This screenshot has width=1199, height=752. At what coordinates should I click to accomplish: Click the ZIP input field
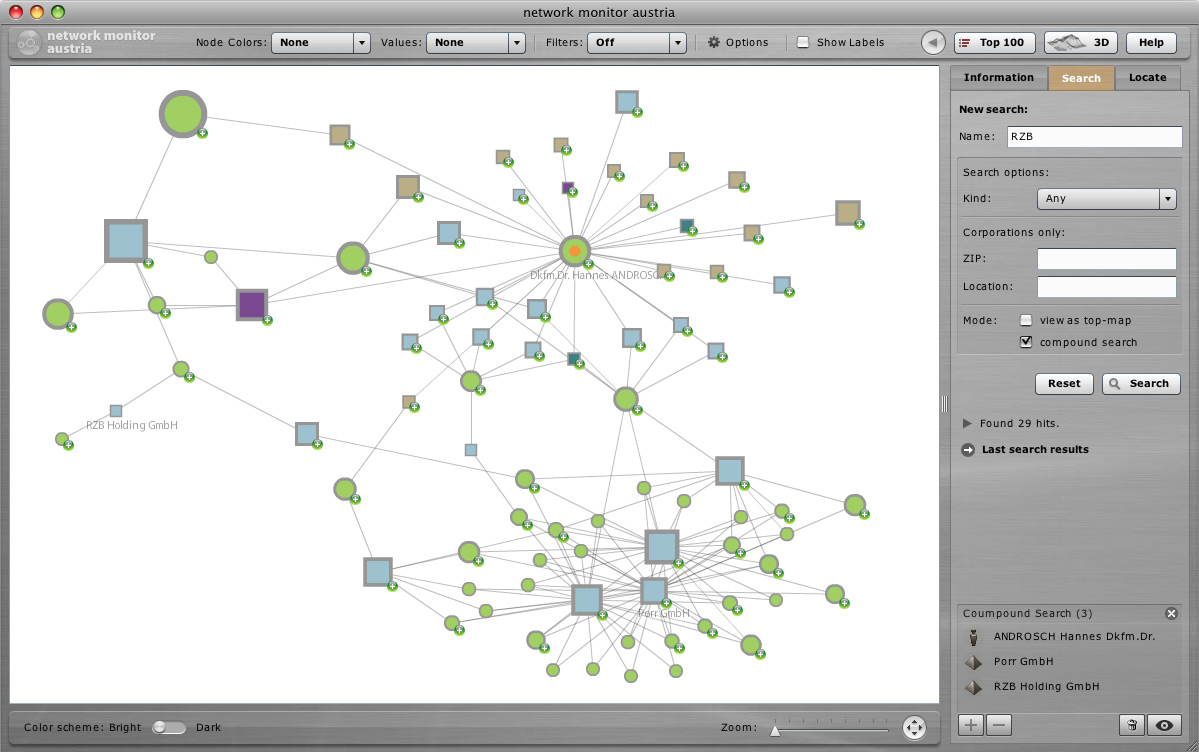(1106, 259)
